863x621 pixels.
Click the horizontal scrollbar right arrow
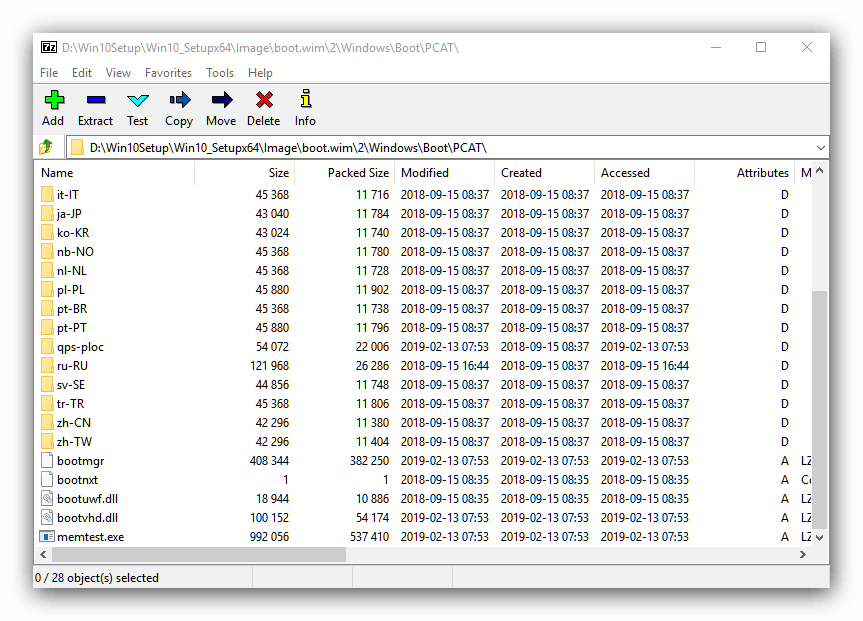pos(803,554)
